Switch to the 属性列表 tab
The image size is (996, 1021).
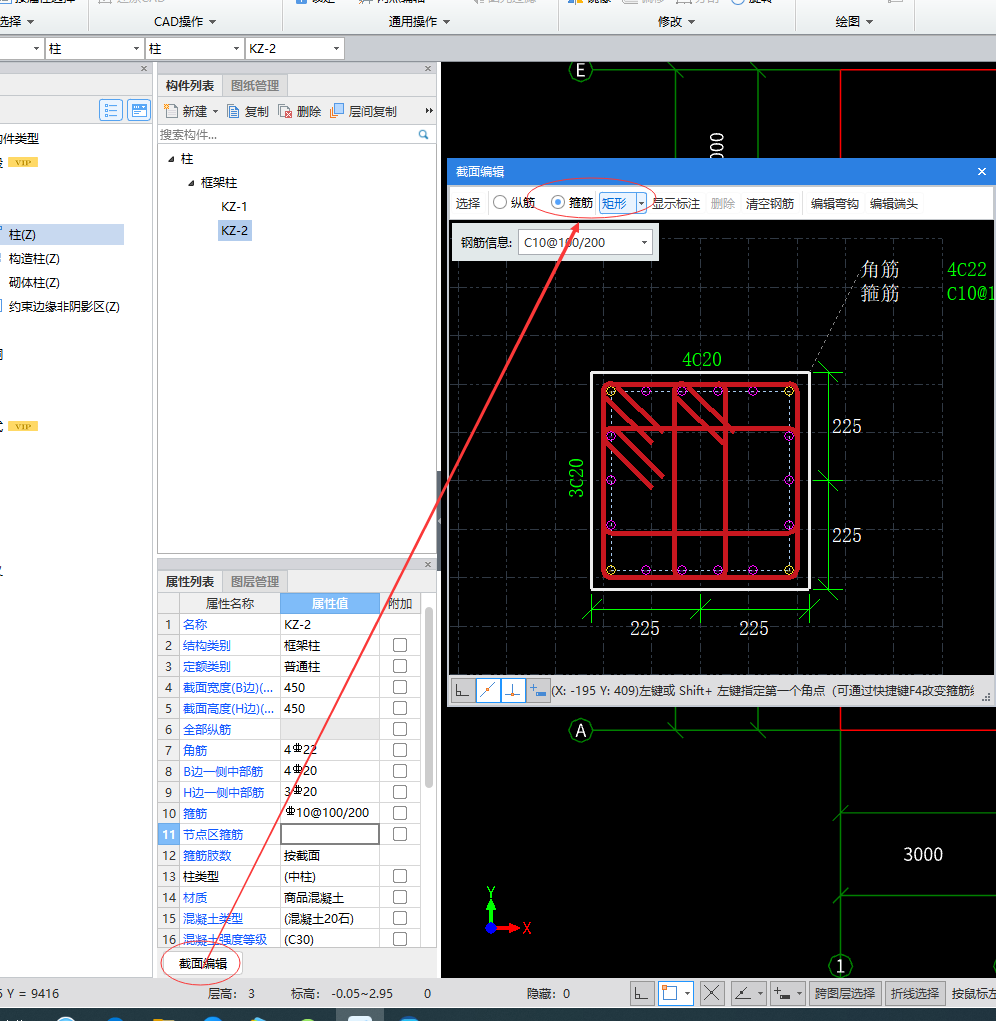click(189, 581)
